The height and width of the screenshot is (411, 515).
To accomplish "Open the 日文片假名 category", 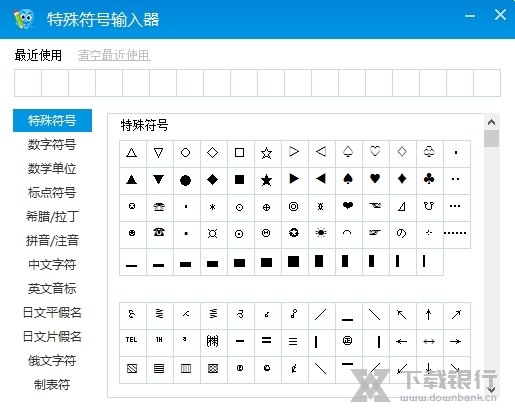I will point(52,337).
